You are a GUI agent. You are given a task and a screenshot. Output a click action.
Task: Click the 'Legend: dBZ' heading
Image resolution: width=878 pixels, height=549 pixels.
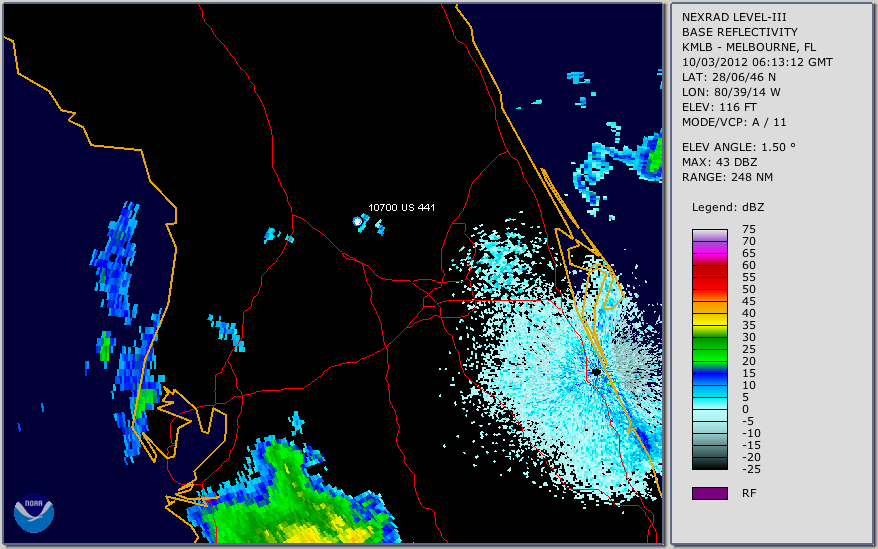click(x=727, y=207)
